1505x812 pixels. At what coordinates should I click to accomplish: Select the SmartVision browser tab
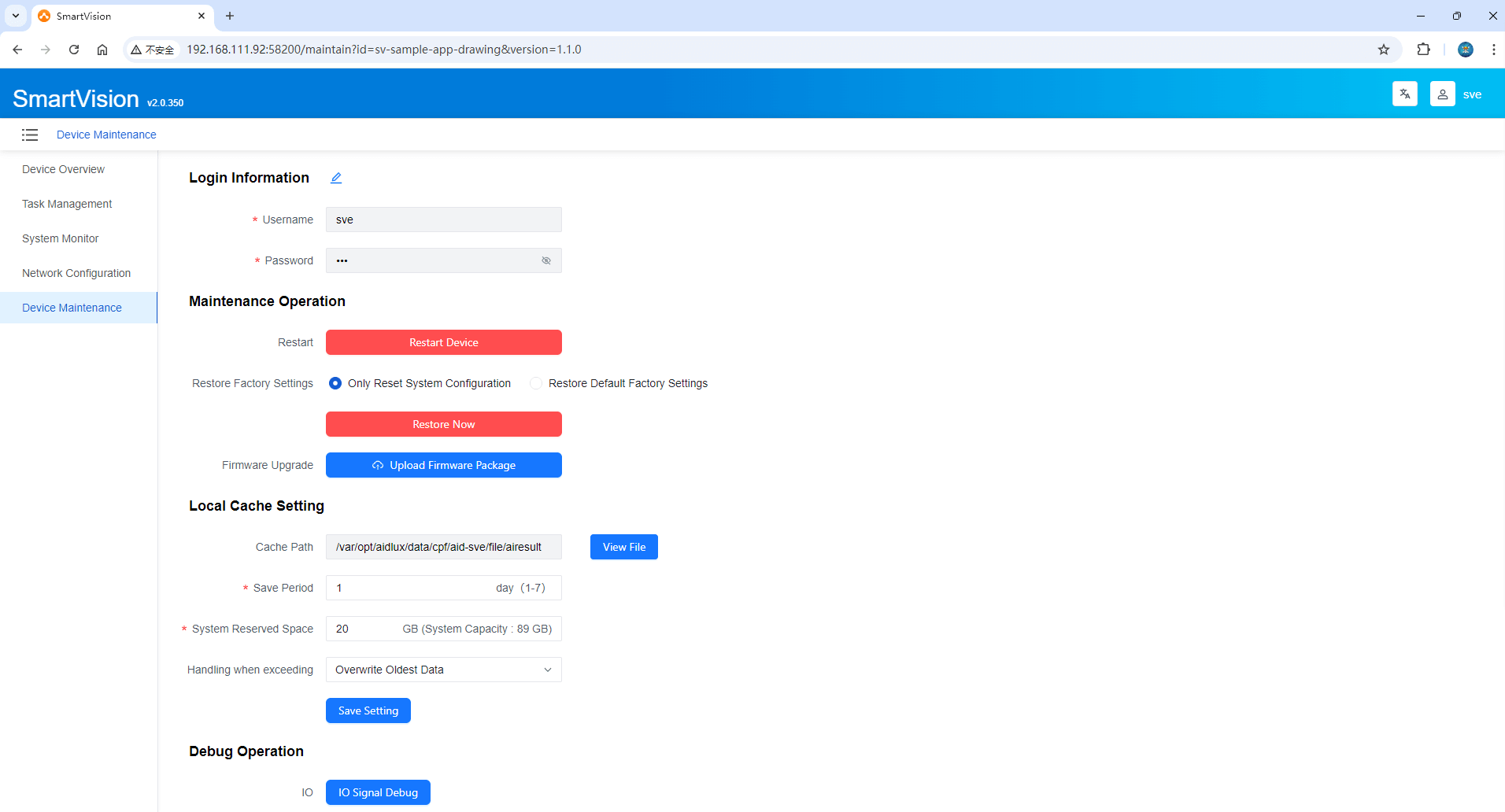tap(122, 16)
